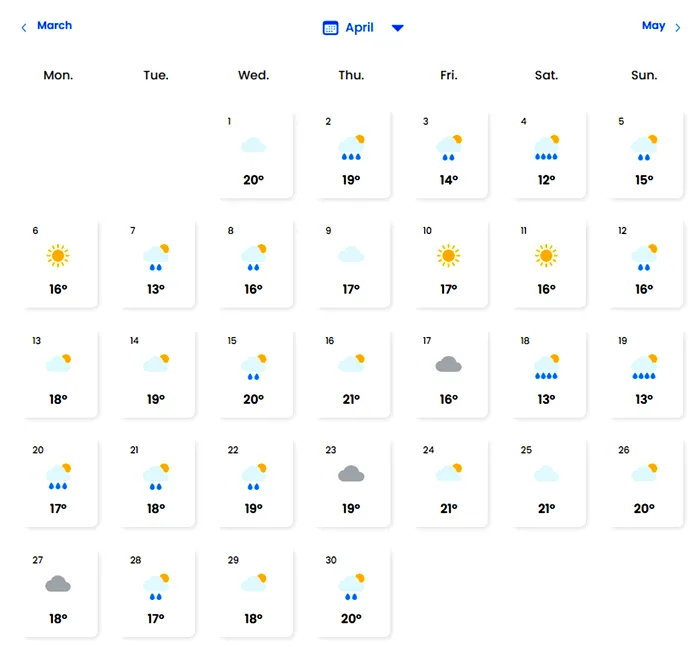Viewport: 700px width, 647px height.
Task: Click the gray overcast icon on April 17
Action: [448, 365]
